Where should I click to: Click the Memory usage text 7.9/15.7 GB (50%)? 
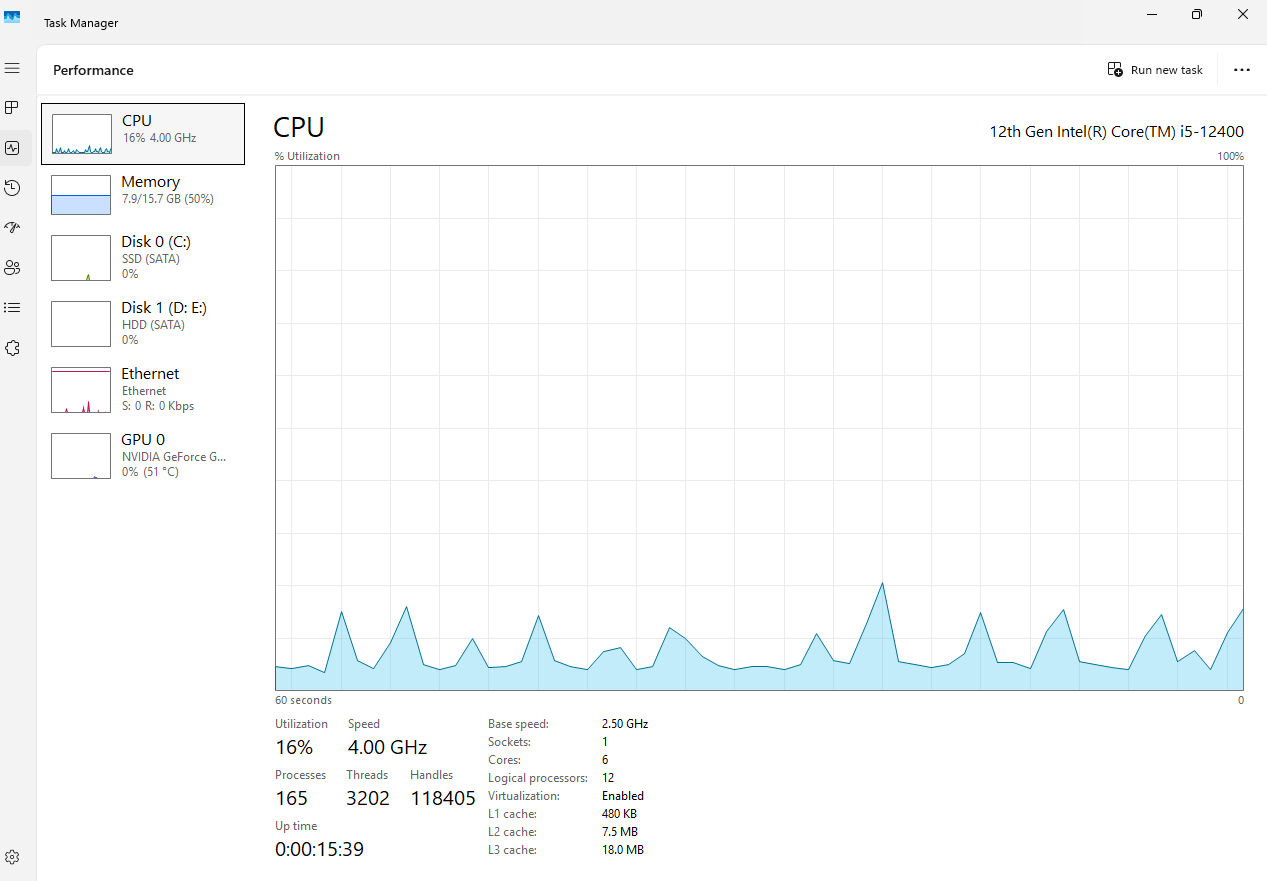(168, 199)
